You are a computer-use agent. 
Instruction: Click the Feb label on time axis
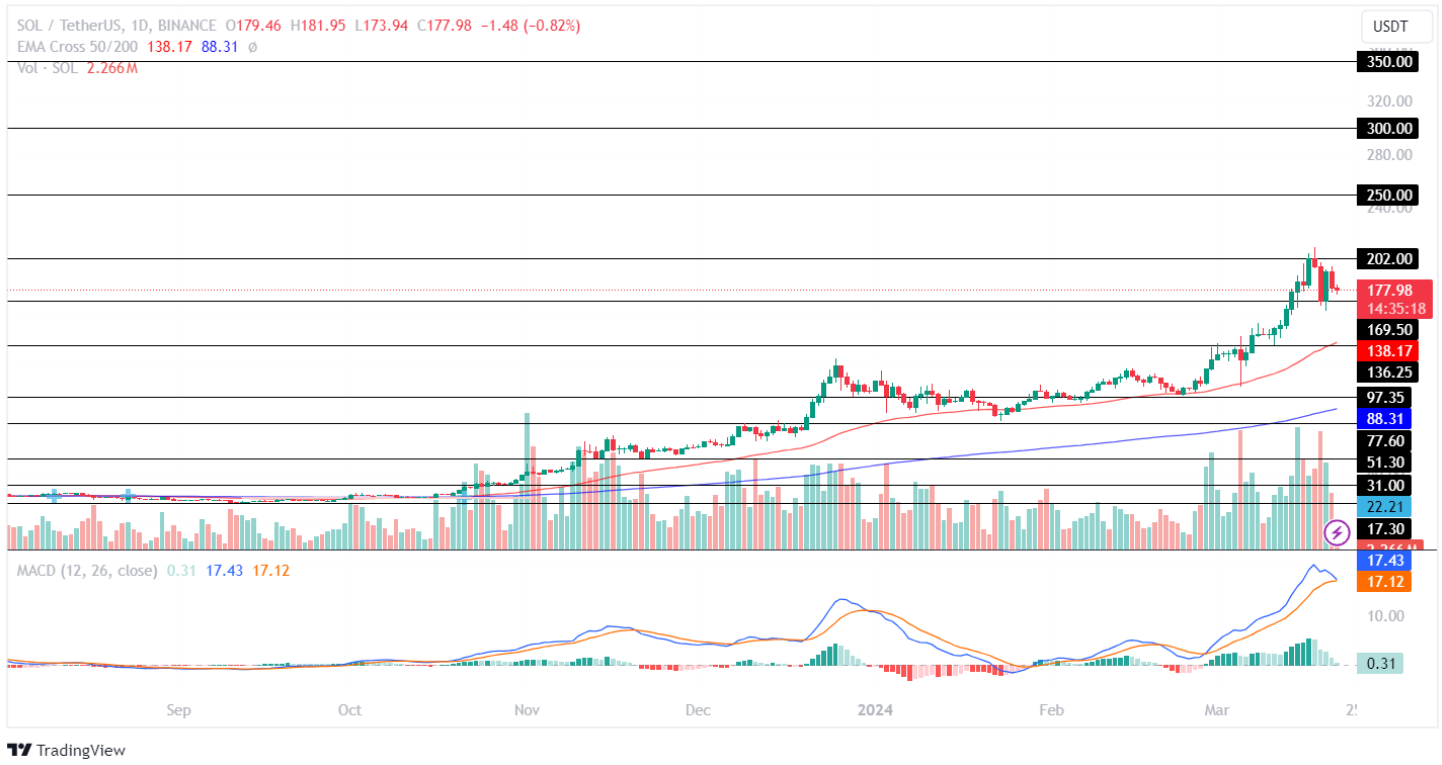(x=1051, y=710)
